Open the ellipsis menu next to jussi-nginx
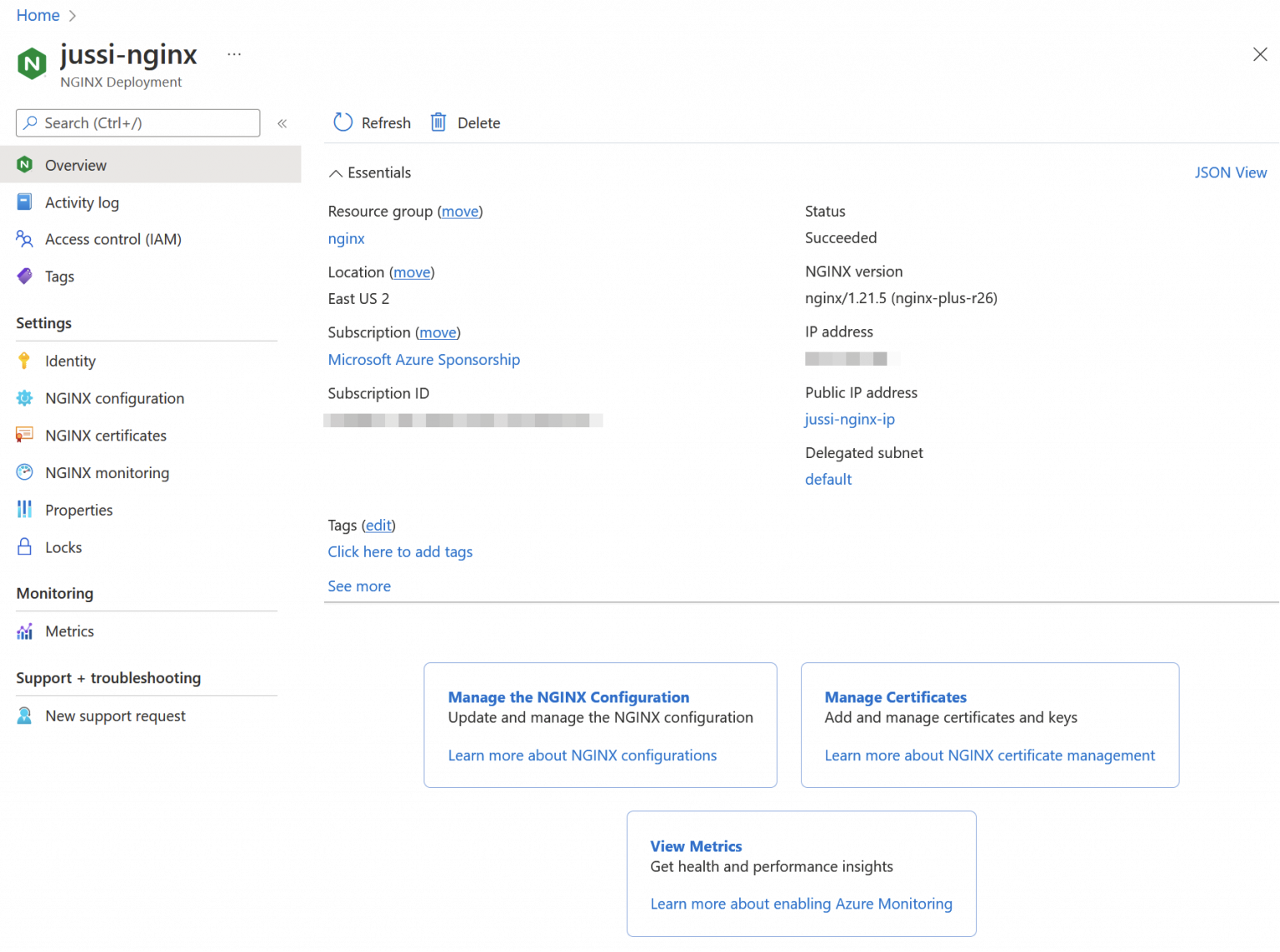Screen dimensions: 1280x952 point(234,54)
